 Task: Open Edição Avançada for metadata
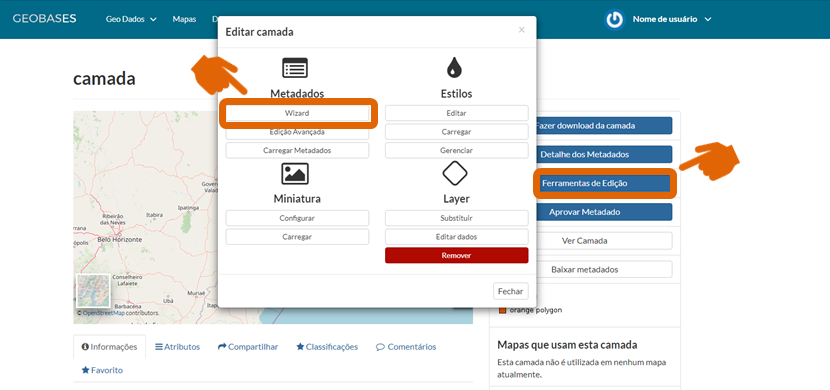click(297, 132)
